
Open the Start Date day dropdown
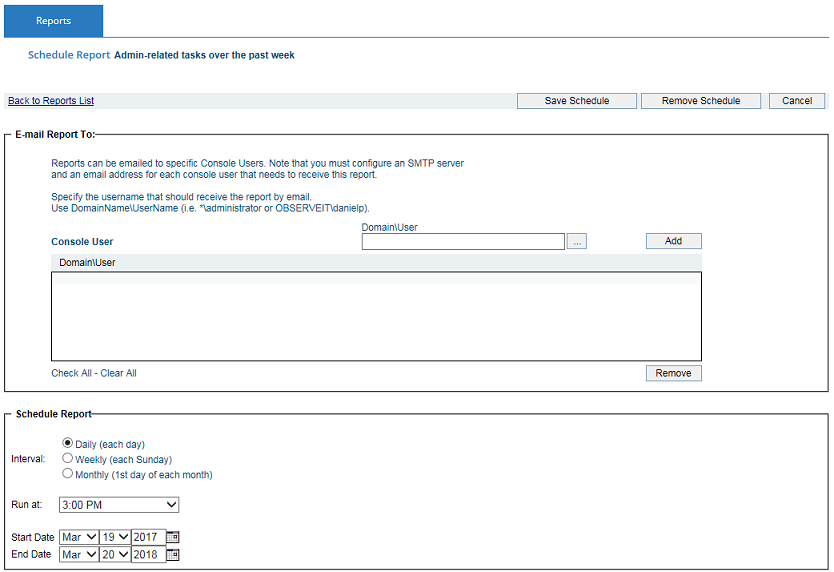(x=115, y=537)
